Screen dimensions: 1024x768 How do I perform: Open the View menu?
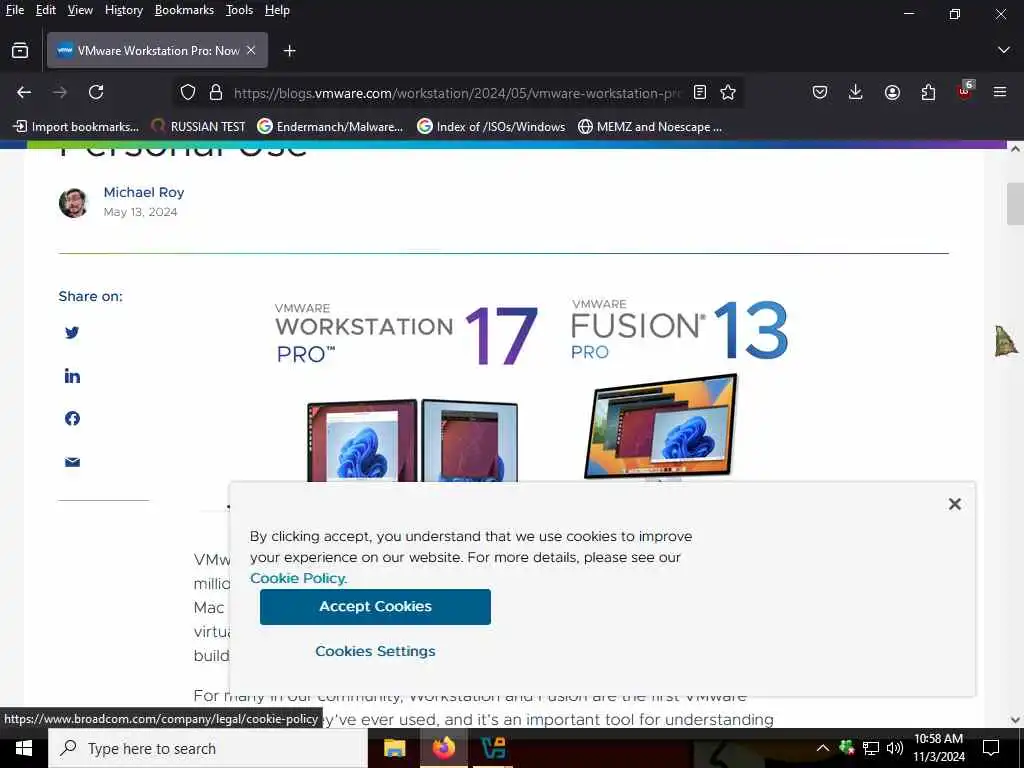80,10
